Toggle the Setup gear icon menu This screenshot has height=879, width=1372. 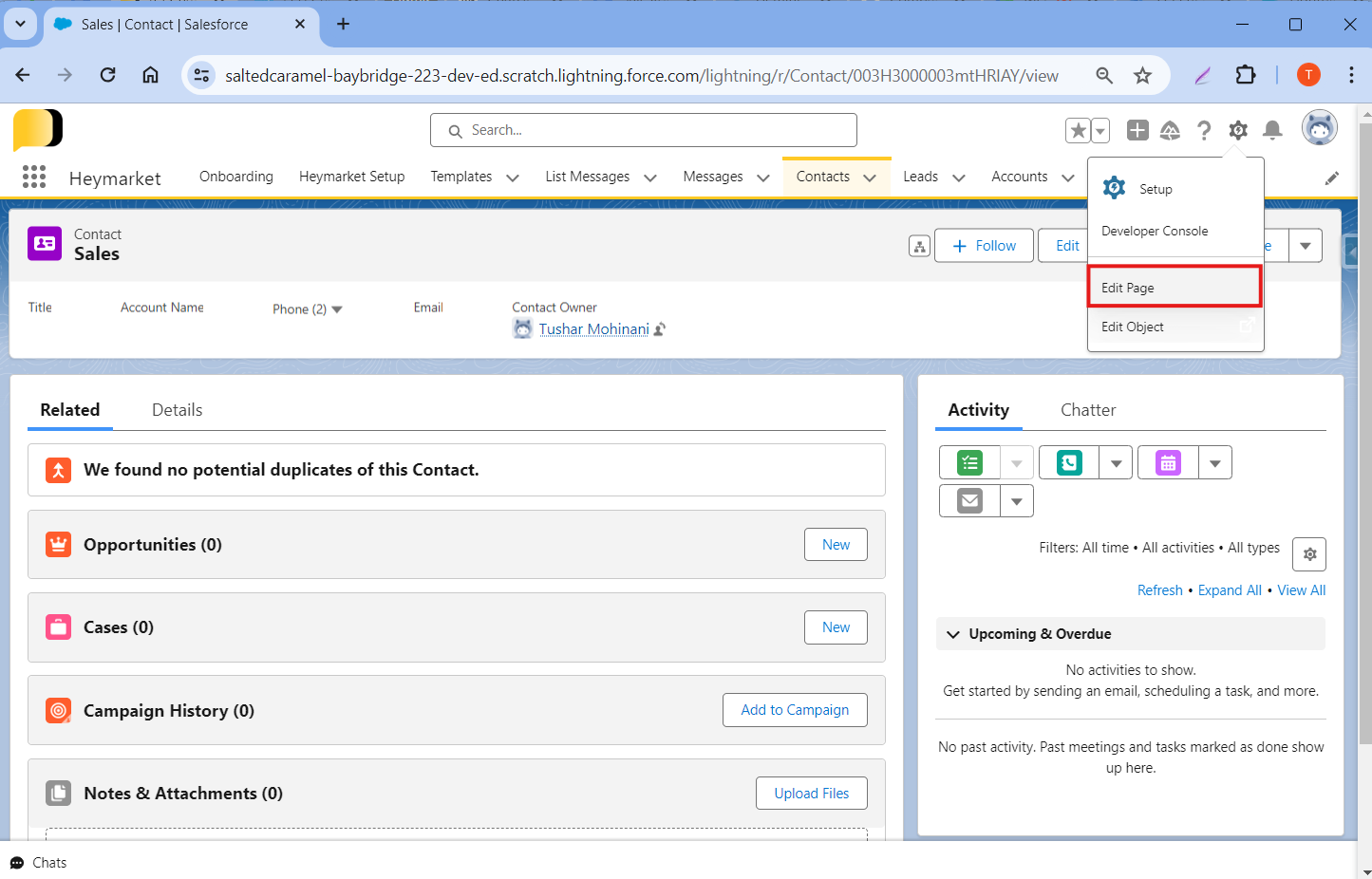tap(1238, 130)
